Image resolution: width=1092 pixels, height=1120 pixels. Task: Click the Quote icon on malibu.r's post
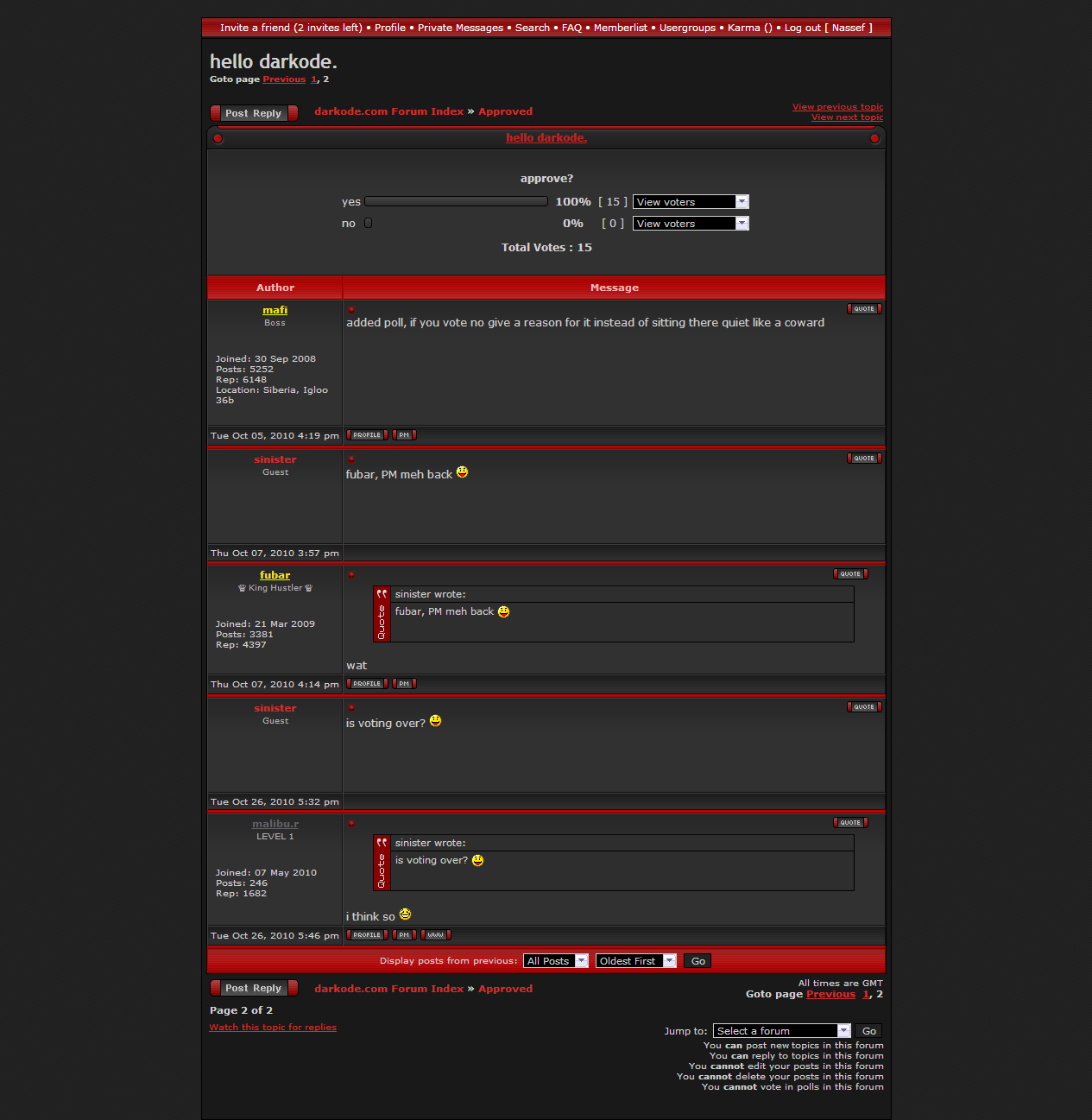click(849, 823)
